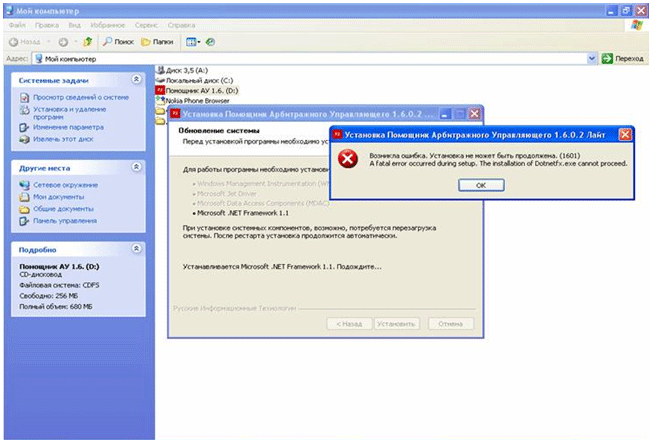The height and width of the screenshot is (440, 652).
Task: Click the installer window title icon
Action: pyautogui.click(x=175, y=114)
